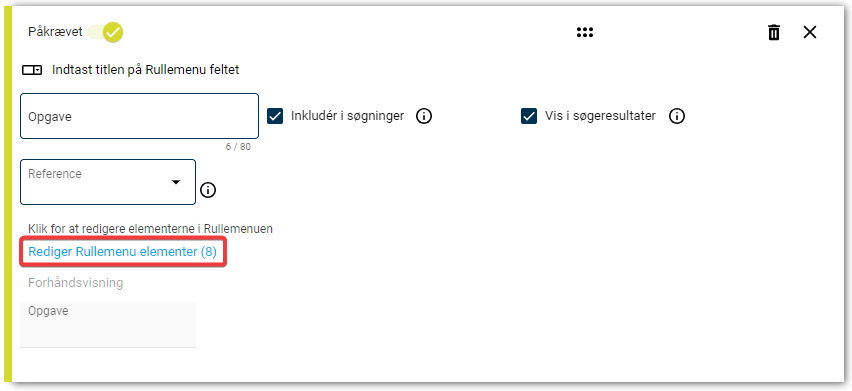Image resolution: width=852 pixels, height=391 pixels.
Task: Uncheck Vis i søgeresultater checkbox
Action: [529, 116]
